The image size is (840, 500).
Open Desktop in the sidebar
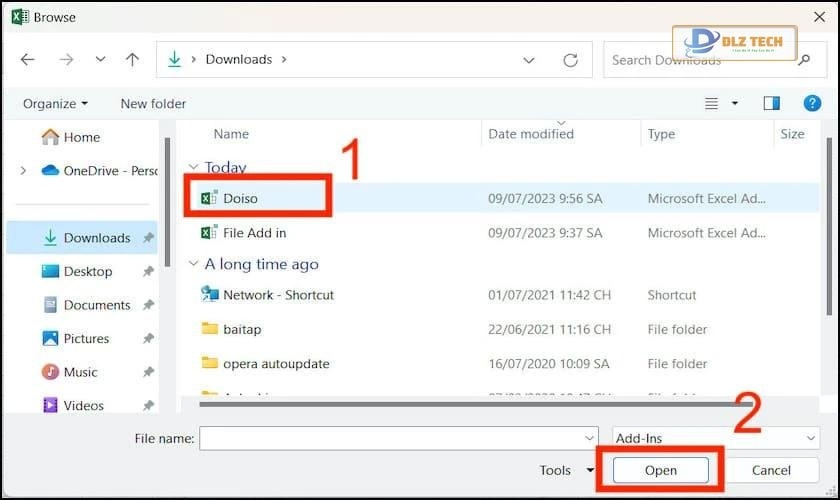pyautogui.click(x=88, y=271)
